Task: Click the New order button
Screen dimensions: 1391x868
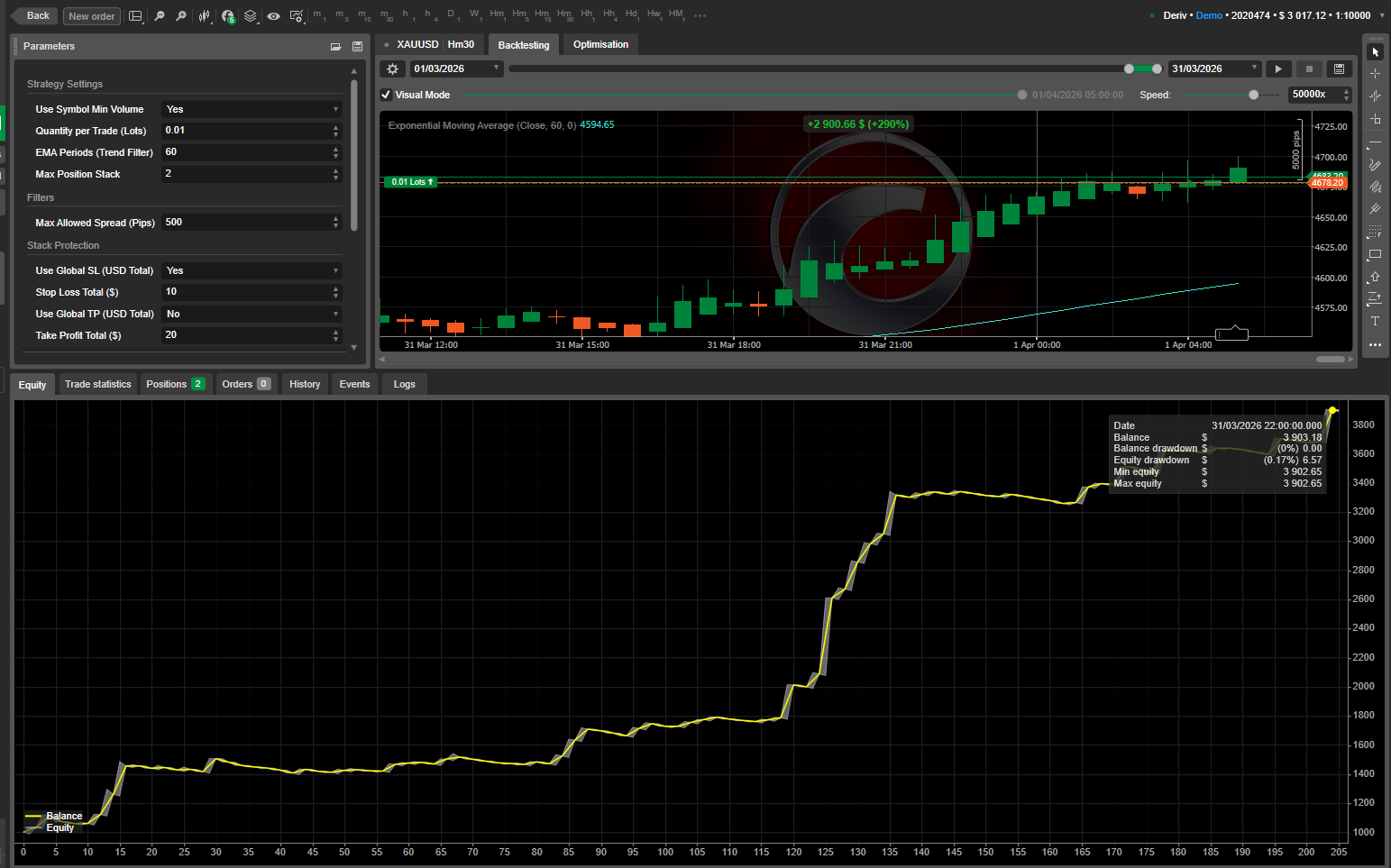Action: (x=92, y=16)
